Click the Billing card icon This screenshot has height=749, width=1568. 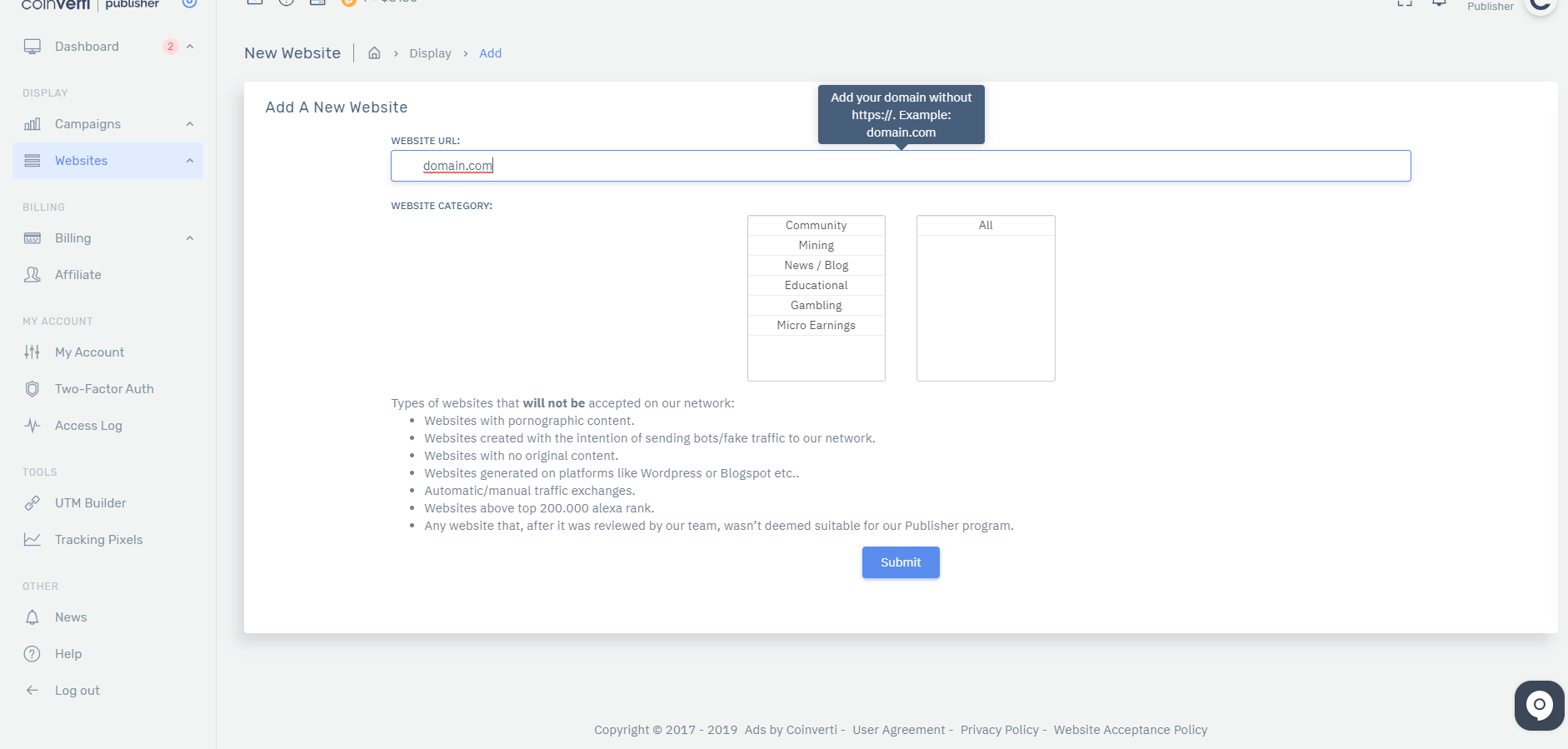32,238
